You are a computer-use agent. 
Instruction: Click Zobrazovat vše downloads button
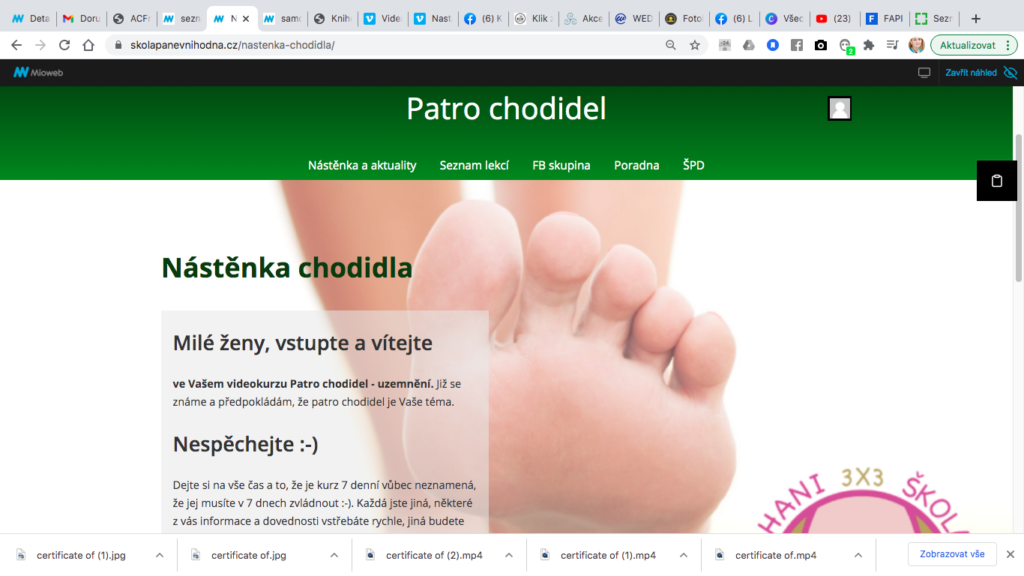[952, 554]
